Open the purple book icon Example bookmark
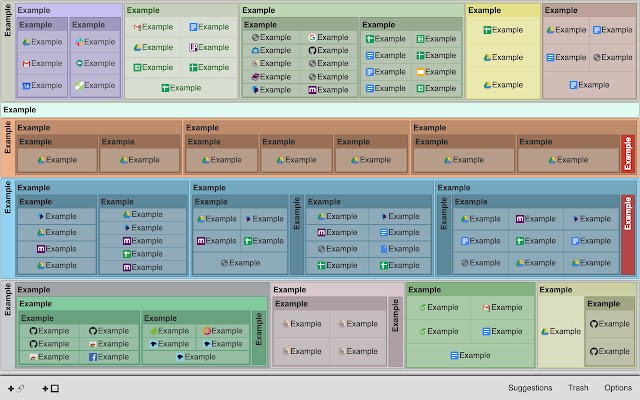 [x=271, y=77]
